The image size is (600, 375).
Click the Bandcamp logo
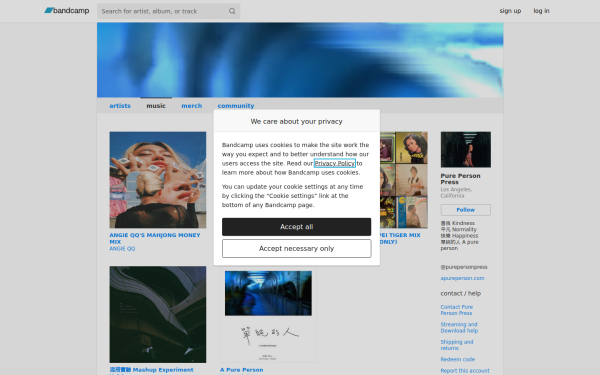pyautogui.click(x=67, y=11)
